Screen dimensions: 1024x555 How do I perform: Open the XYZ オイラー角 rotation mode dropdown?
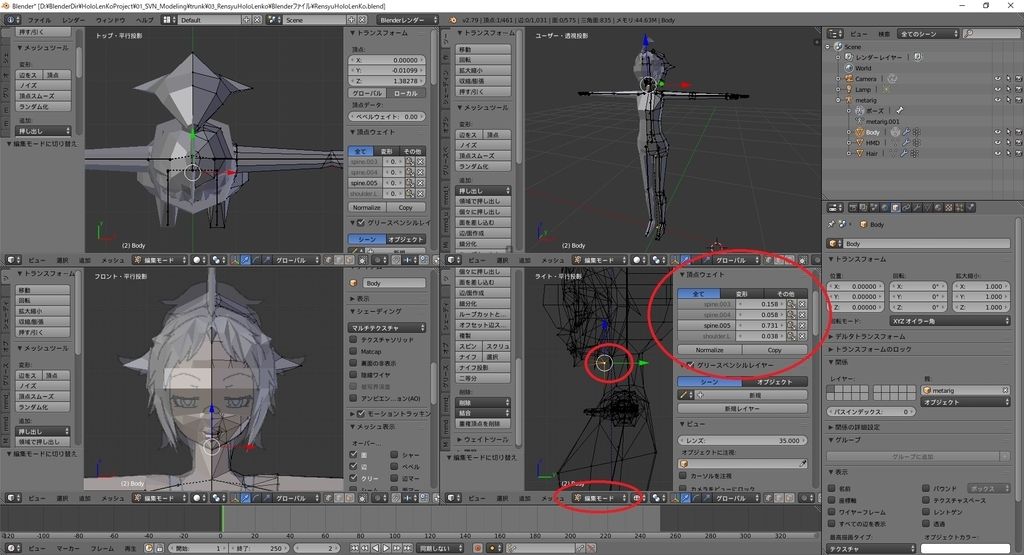pos(950,321)
